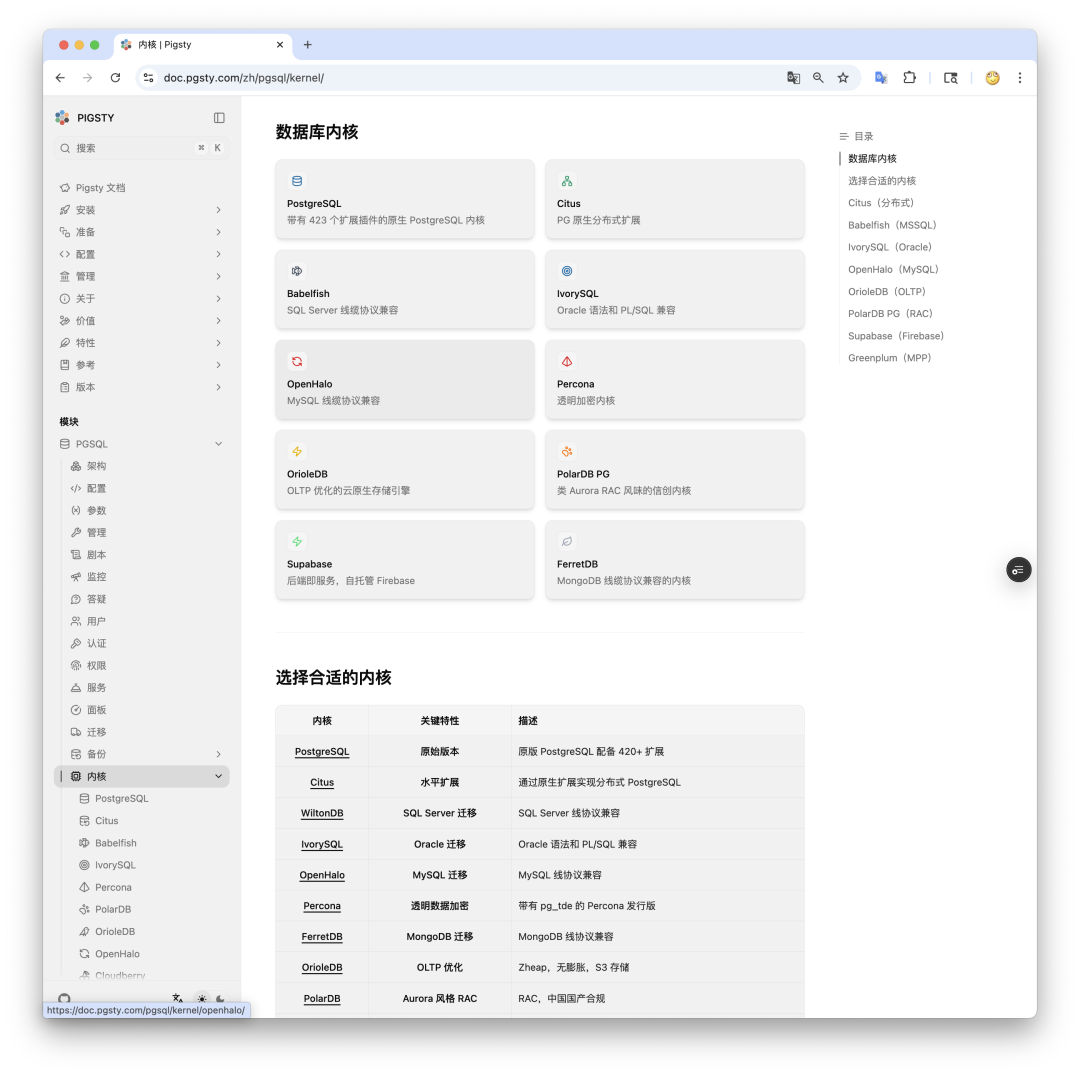1080x1075 pixels.
Task: Open the FerretDB link in the kernel table
Action: [322, 937]
